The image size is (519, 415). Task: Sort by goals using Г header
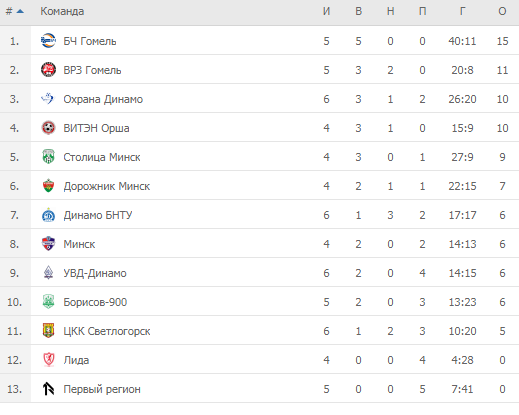tap(462, 11)
